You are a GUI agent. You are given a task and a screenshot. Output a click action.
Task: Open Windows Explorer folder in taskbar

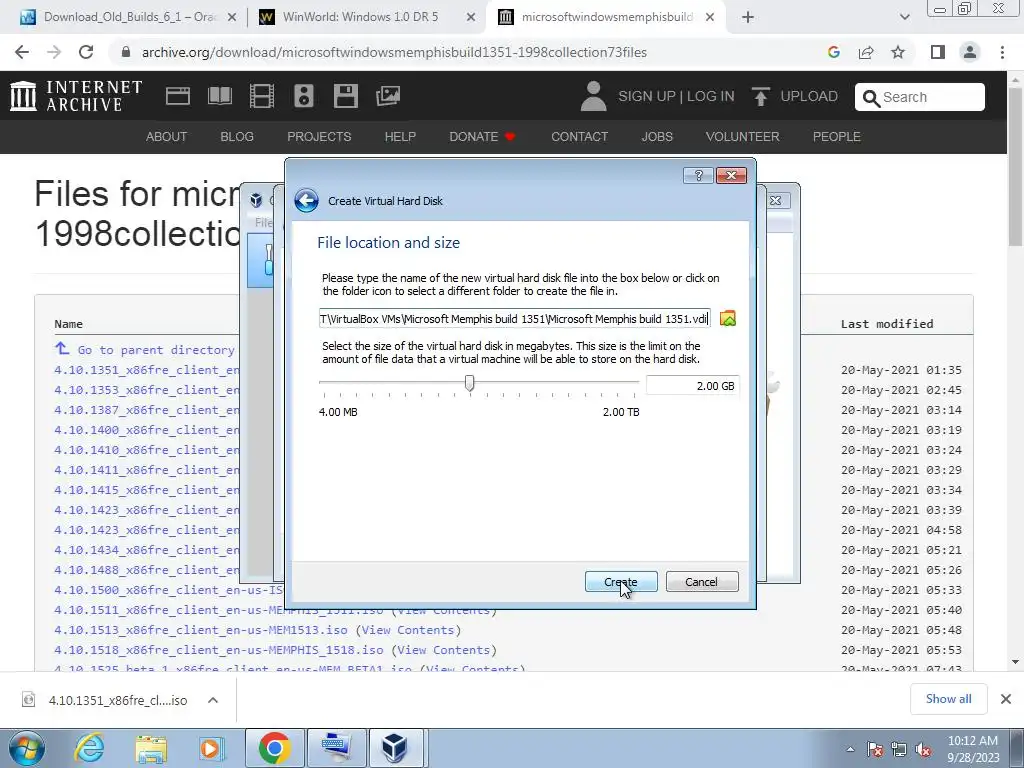point(151,748)
